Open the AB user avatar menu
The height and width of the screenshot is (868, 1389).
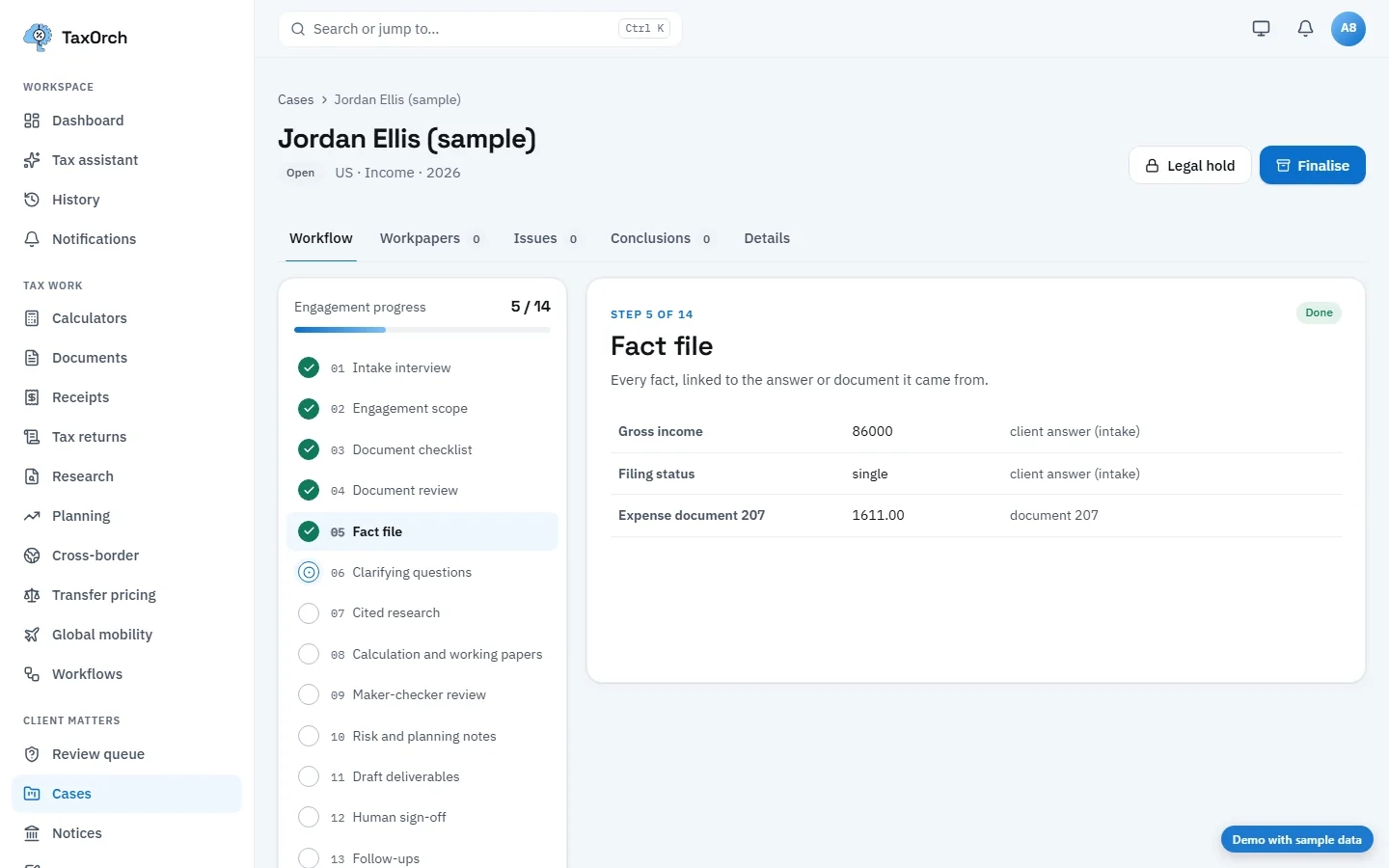pyautogui.click(x=1348, y=29)
